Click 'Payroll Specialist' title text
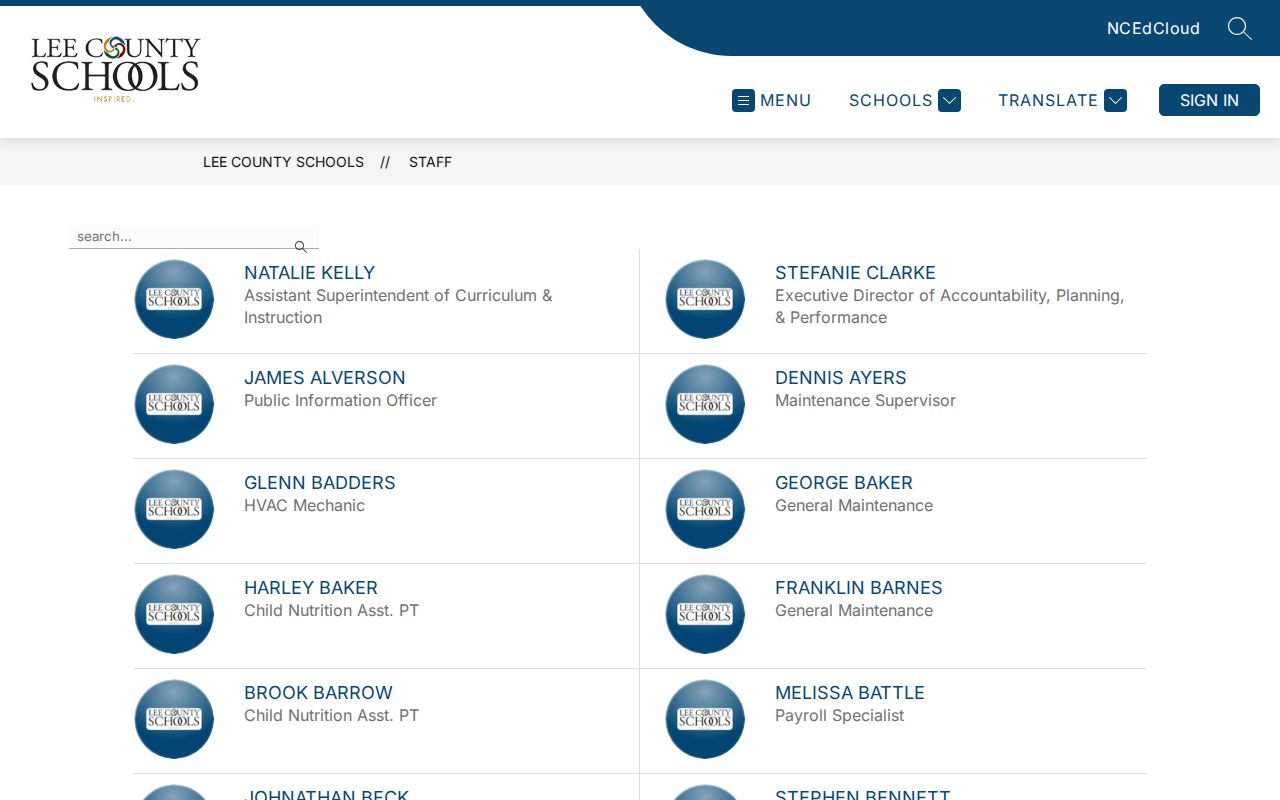Viewport: 1280px width, 800px height. click(839, 716)
